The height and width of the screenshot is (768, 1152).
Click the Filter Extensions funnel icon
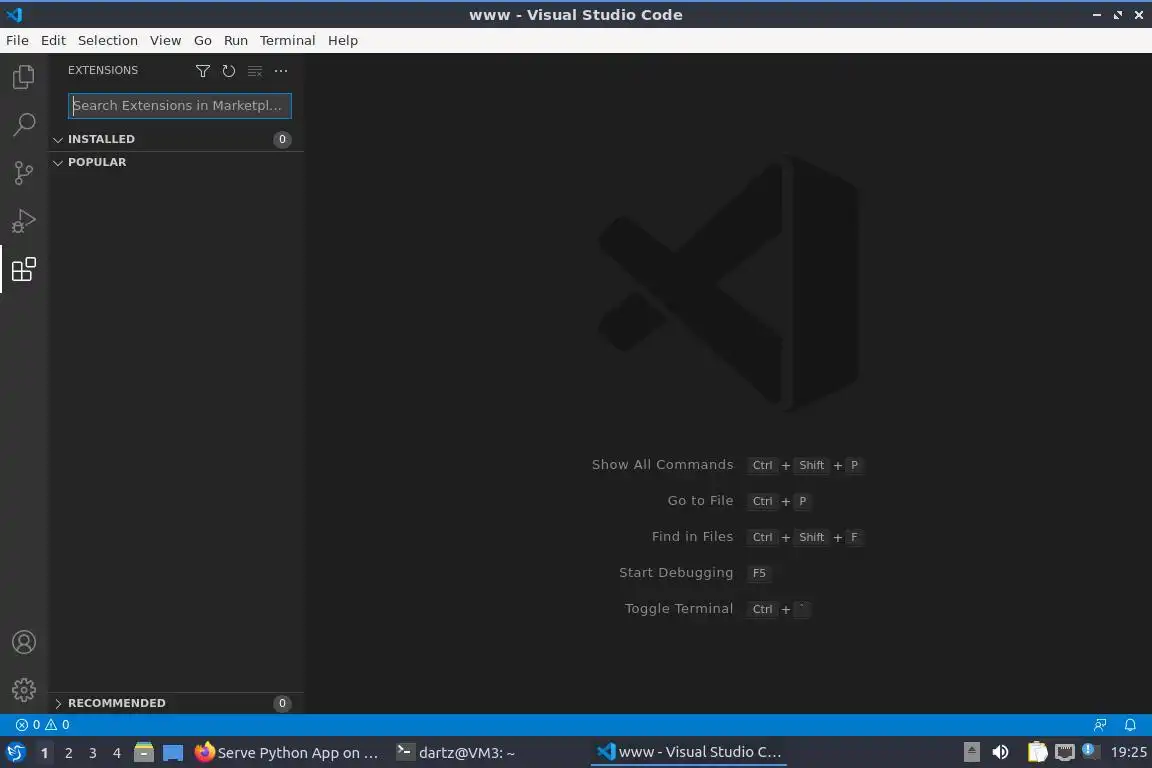pyautogui.click(x=203, y=71)
